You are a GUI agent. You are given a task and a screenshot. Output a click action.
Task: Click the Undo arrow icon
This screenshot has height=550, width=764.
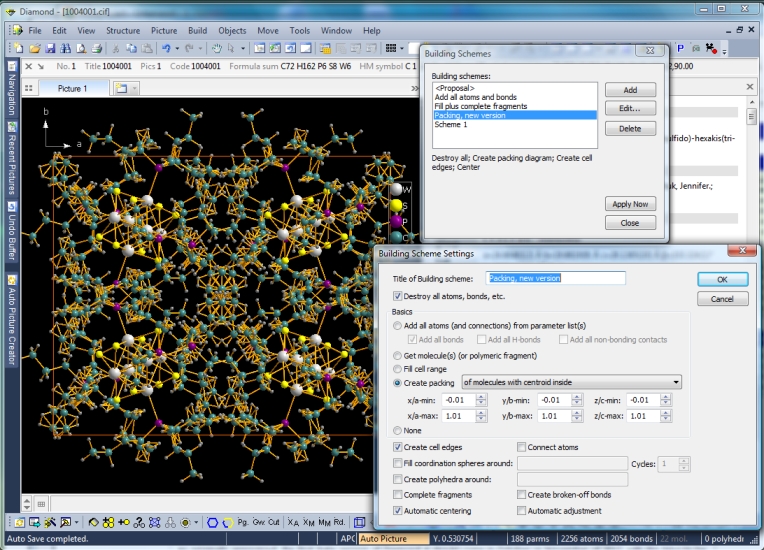coord(165,48)
